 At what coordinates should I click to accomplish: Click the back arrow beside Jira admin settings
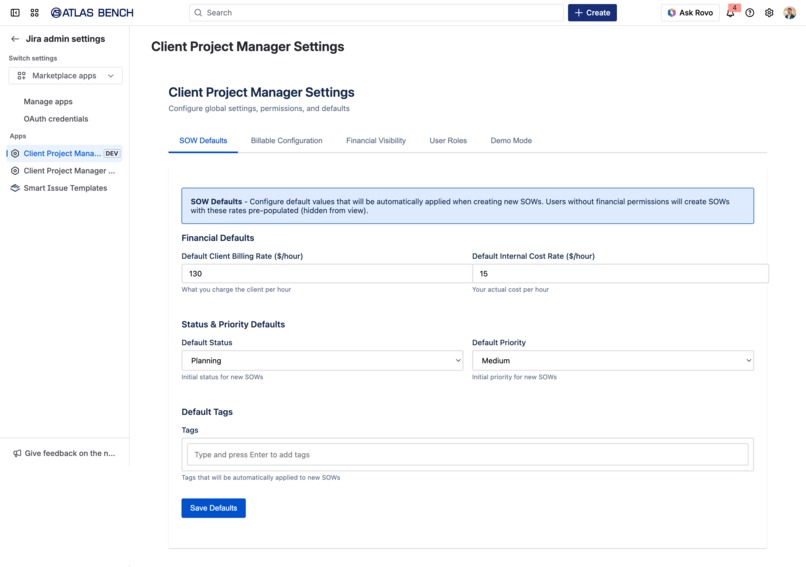point(15,39)
